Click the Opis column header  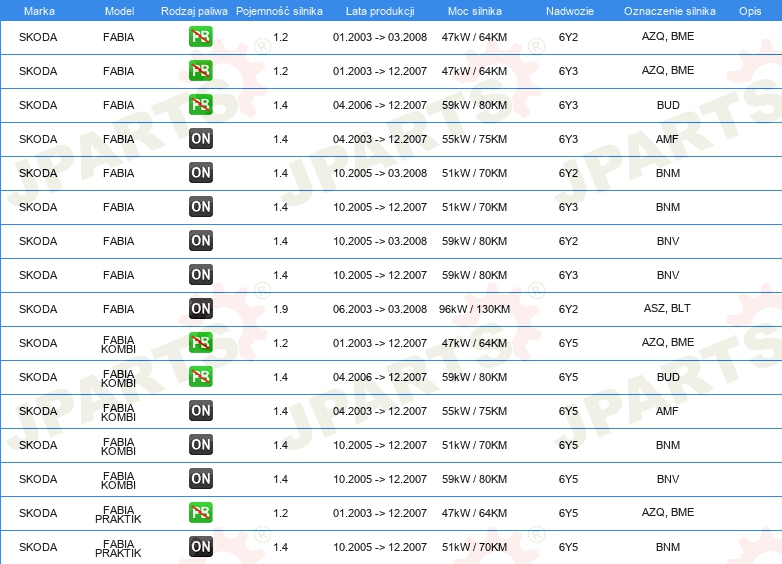click(750, 11)
